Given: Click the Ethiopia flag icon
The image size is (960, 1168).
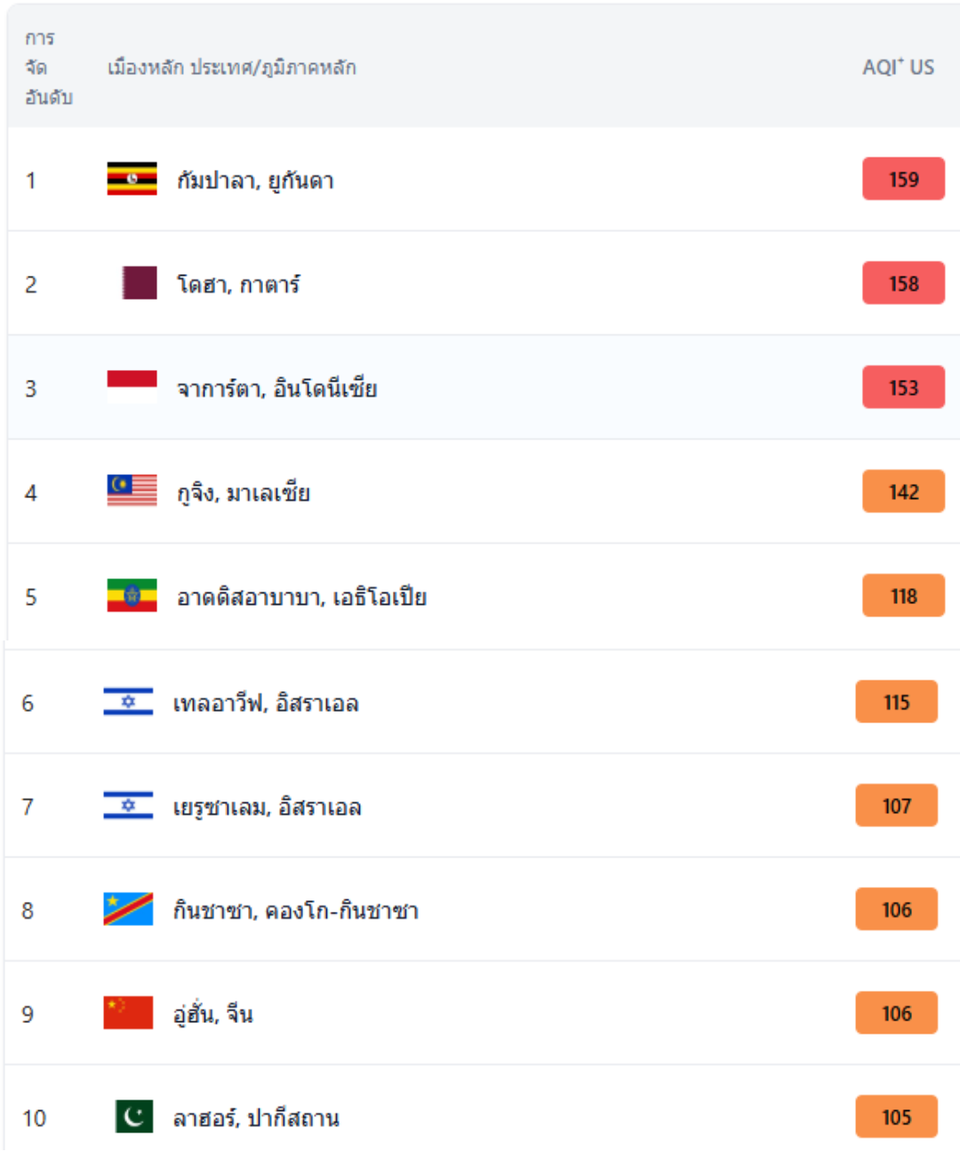Looking at the screenshot, I should tap(132, 595).
